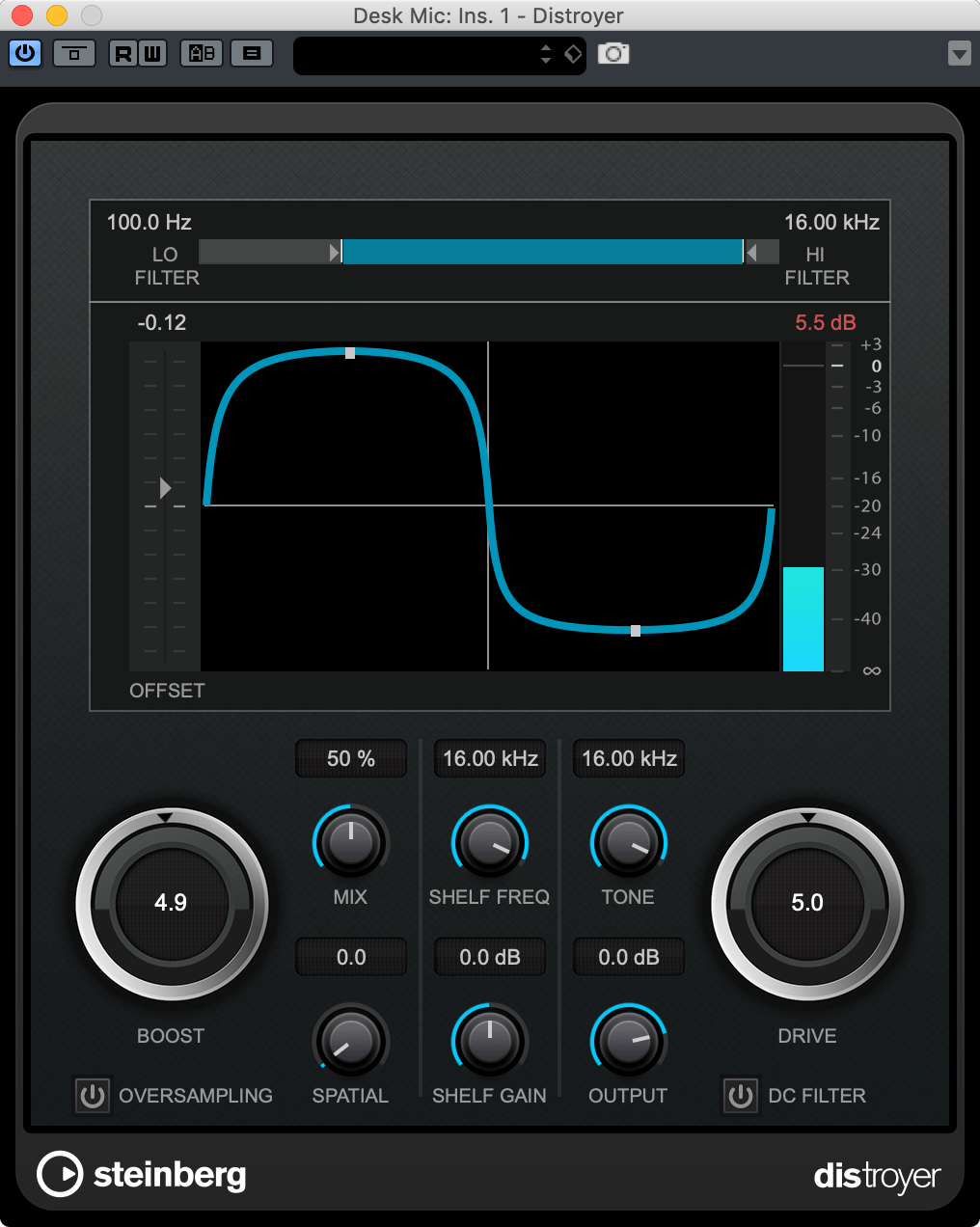
Task: Click the Hi Filter slider handle
Action: [x=750, y=253]
